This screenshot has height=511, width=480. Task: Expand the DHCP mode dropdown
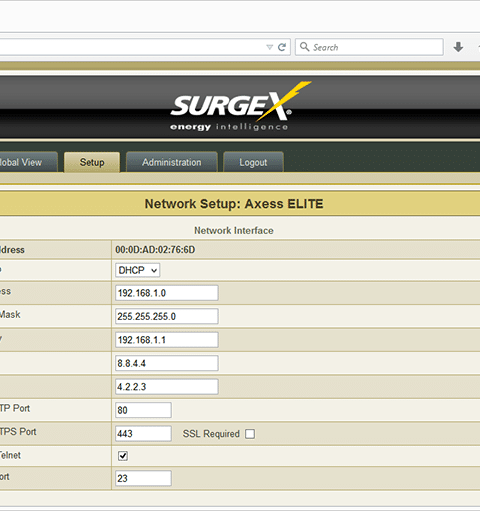(138, 270)
